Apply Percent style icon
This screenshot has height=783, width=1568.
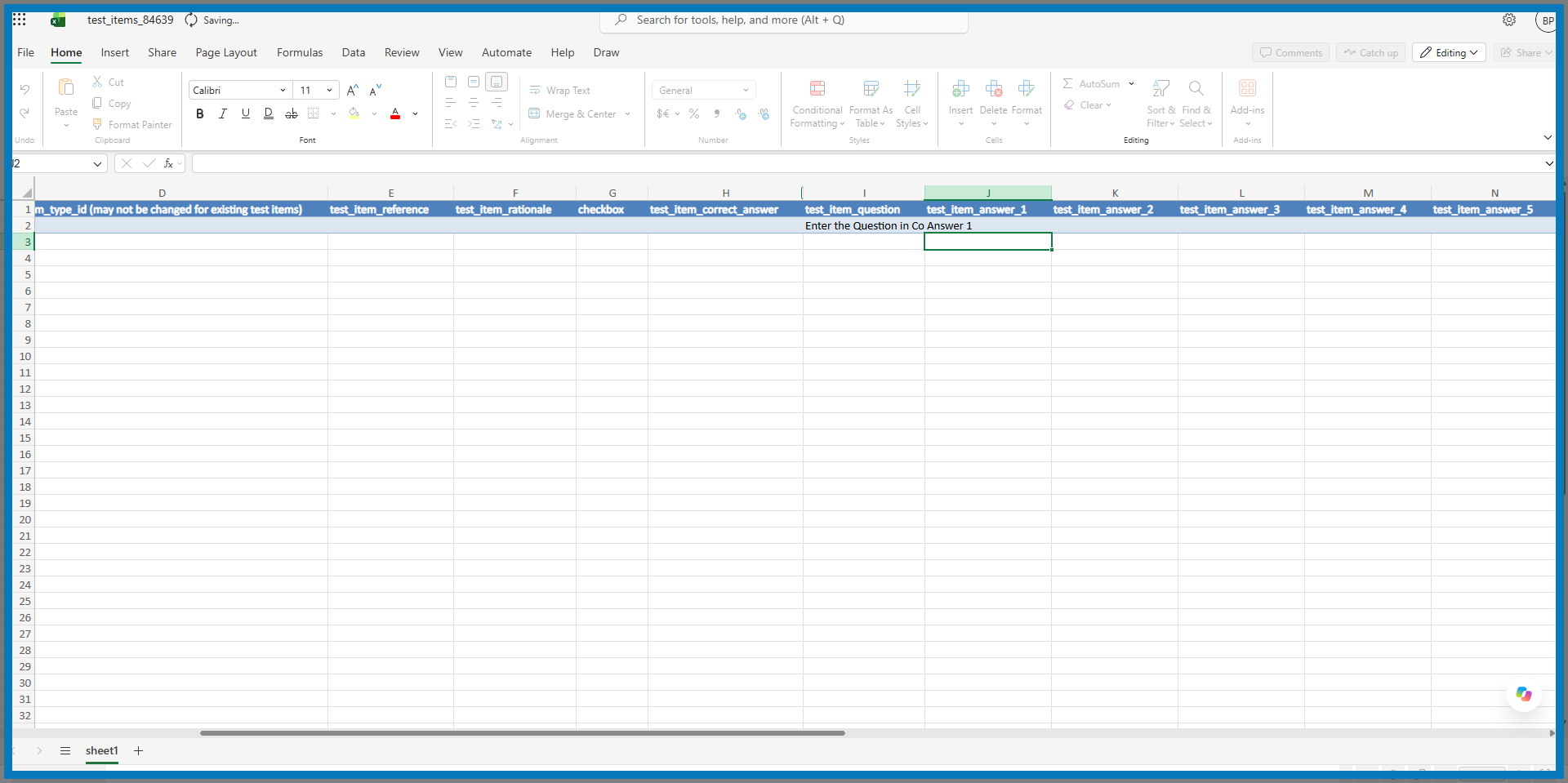pyautogui.click(x=694, y=114)
